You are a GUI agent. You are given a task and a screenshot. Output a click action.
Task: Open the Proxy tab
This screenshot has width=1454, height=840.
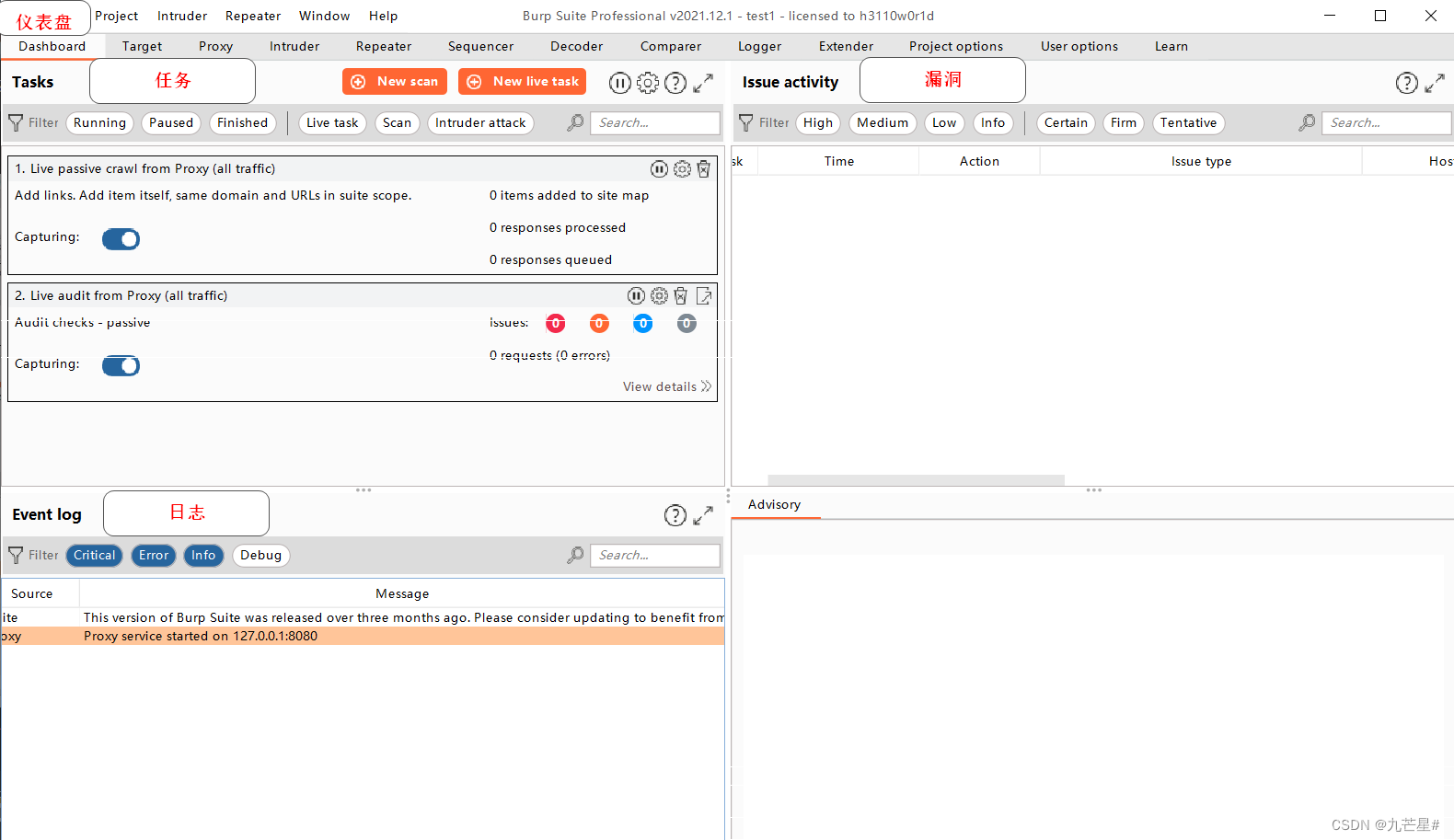coord(215,46)
